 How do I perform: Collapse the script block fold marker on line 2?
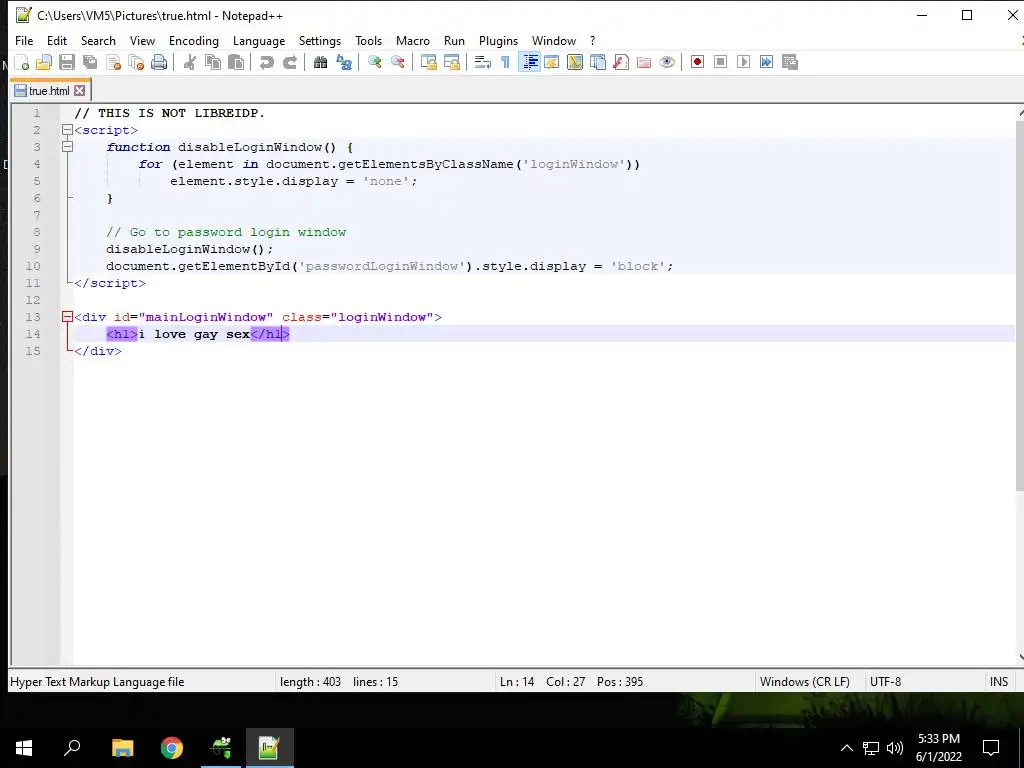[x=67, y=130]
